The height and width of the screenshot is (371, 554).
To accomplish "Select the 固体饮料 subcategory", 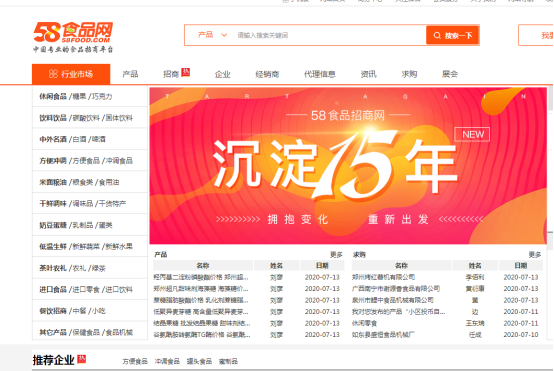I will pos(119,118).
